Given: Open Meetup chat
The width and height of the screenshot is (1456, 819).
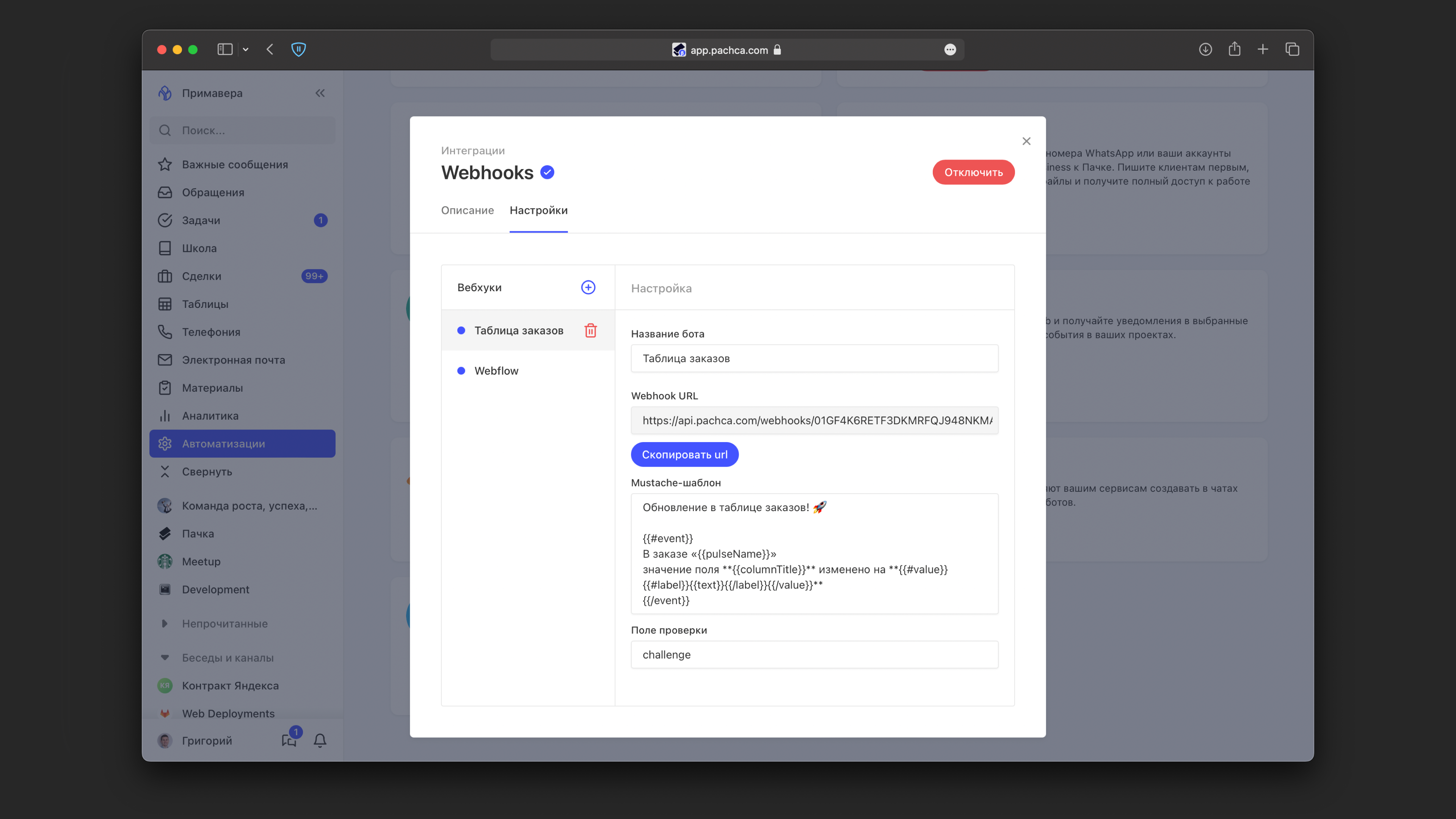Looking at the screenshot, I should [x=242, y=561].
